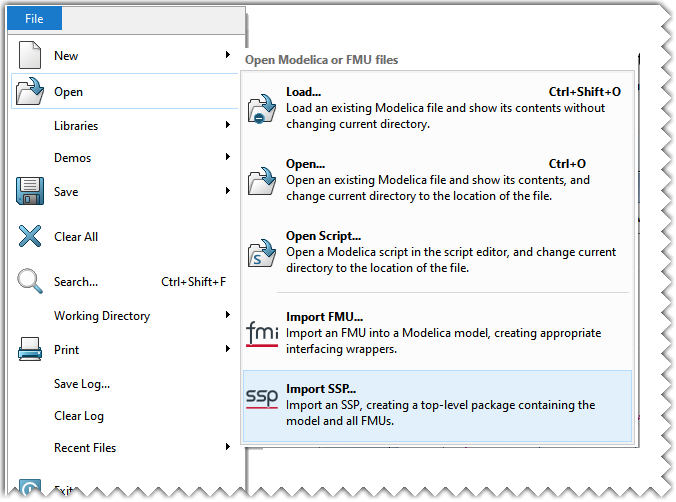Viewport: 676px width, 502px height.
Task: Choose Save Log from File menu
Action: 82,384
